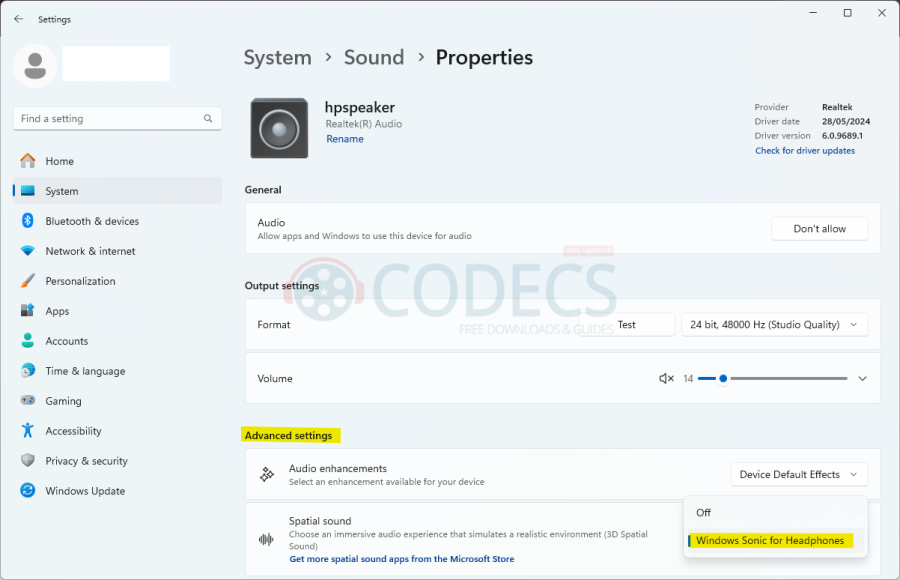Click the Gaming controller icon
This screenshot has width=900, height=580.
coord(28,400)
